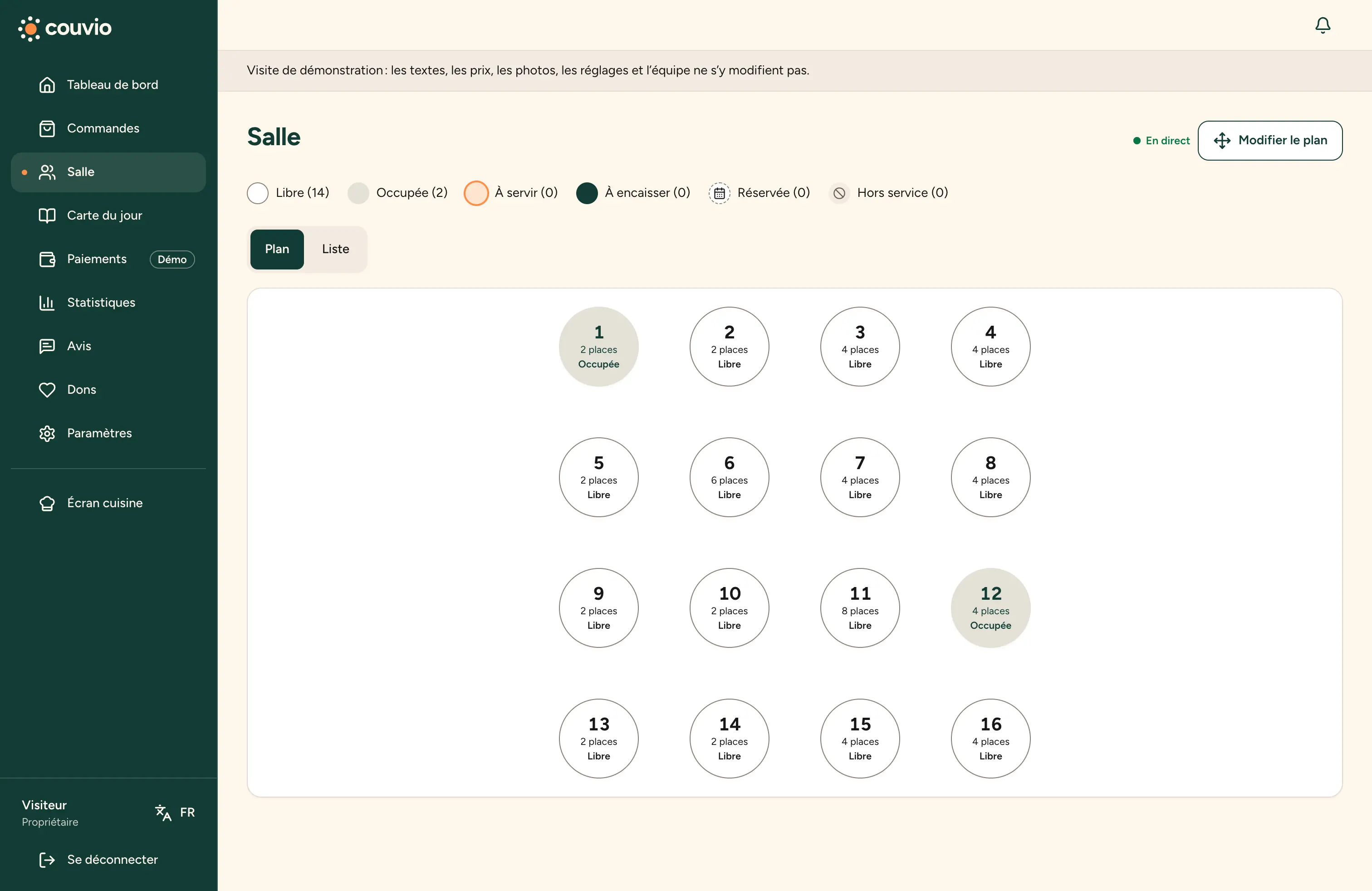Click the Libre (14) legend label
The width and height of the screenshot is (1372, 891).
point(302,193)
